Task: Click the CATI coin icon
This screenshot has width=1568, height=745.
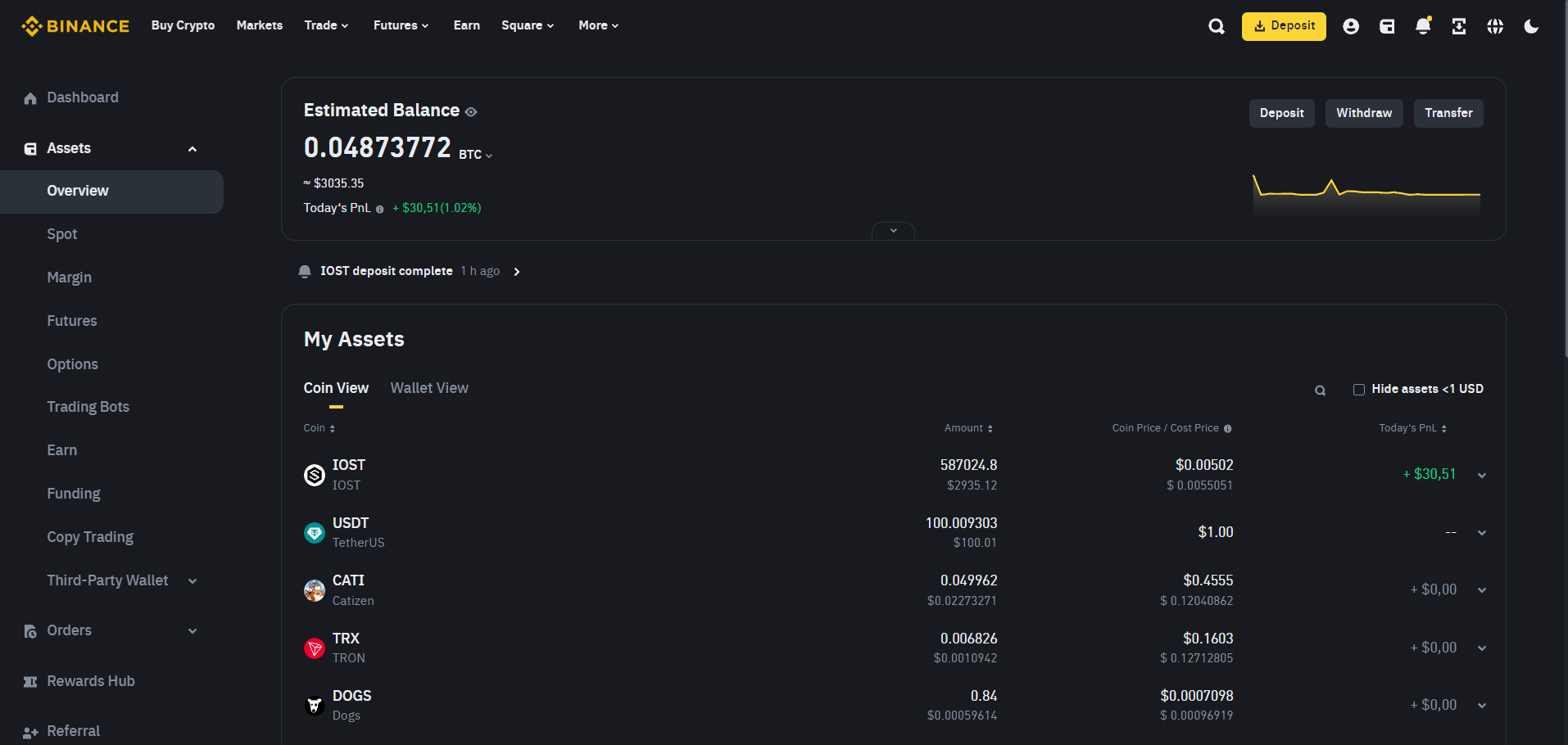Action: click(x=315, y=590)
